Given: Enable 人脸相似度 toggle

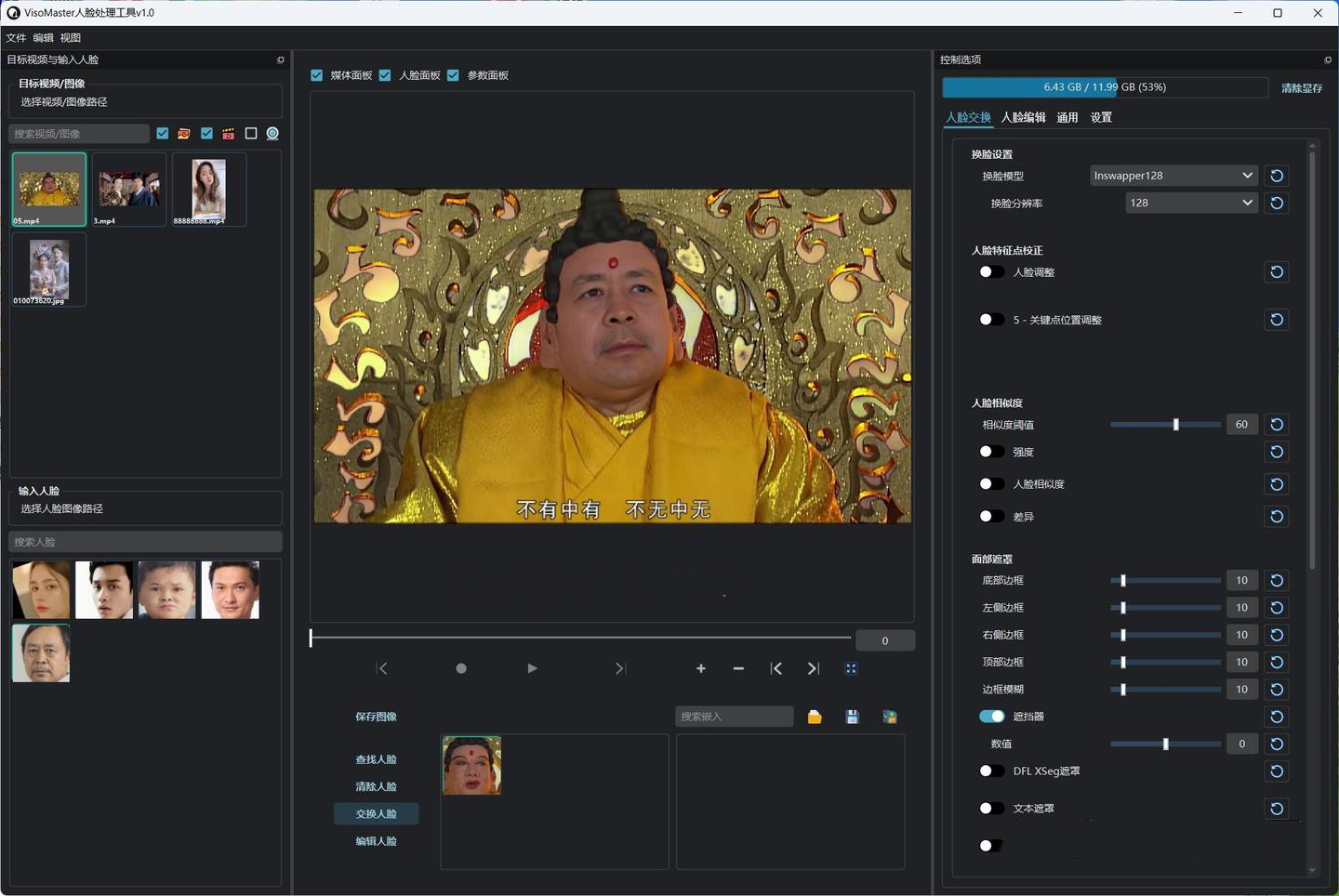Looking at the screenshot, I should [991, 484].
